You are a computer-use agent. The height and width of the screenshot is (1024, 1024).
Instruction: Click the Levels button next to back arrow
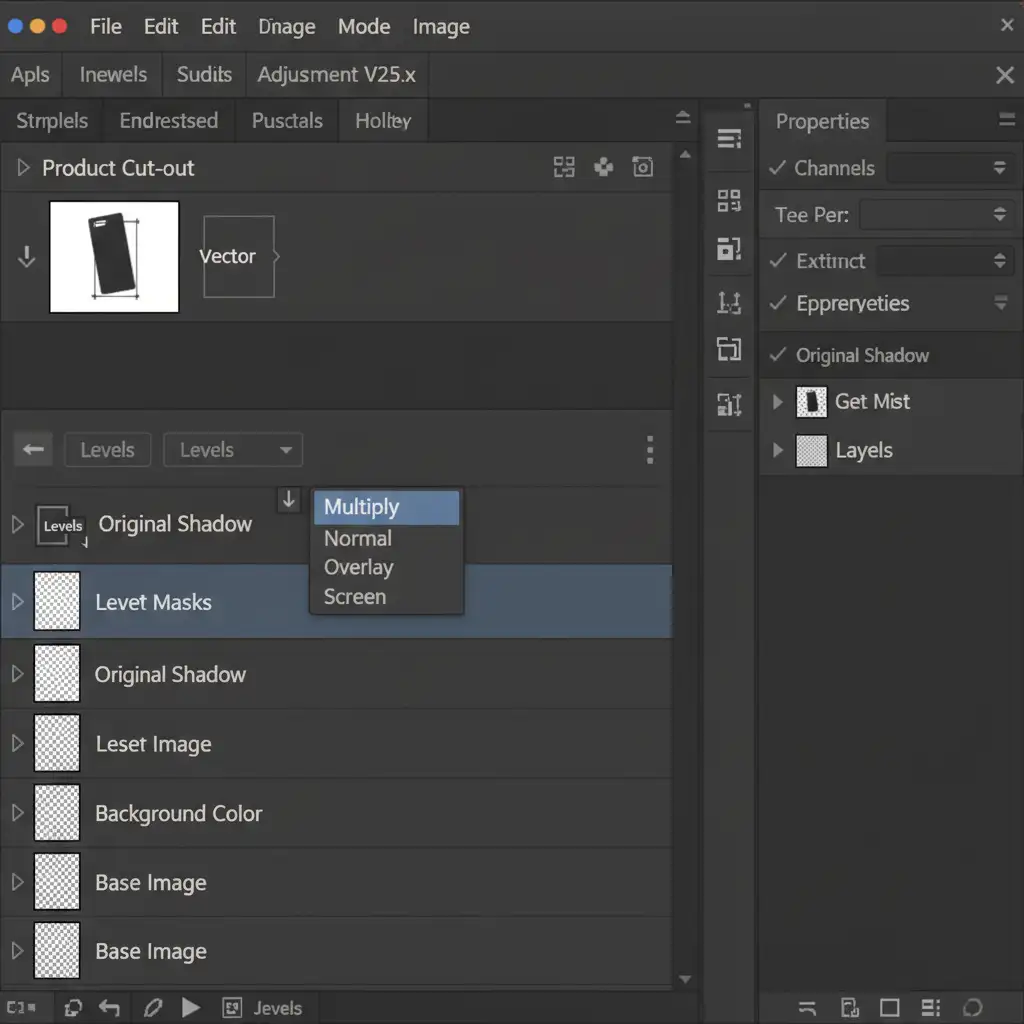[107, 450]
